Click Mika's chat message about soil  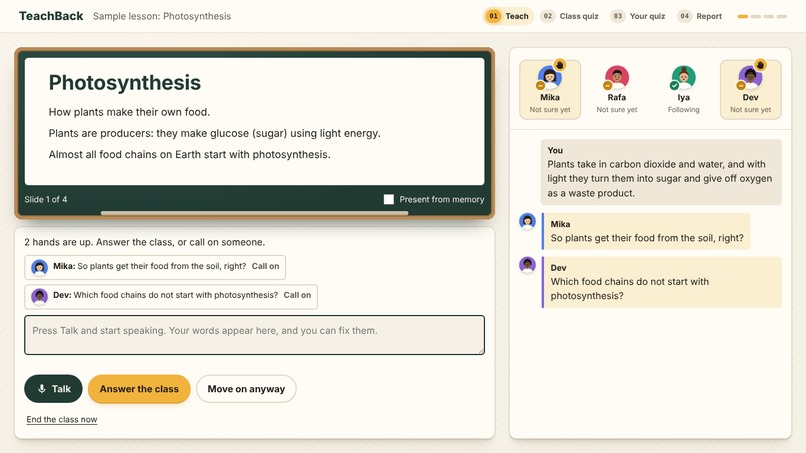coord(646,231)
